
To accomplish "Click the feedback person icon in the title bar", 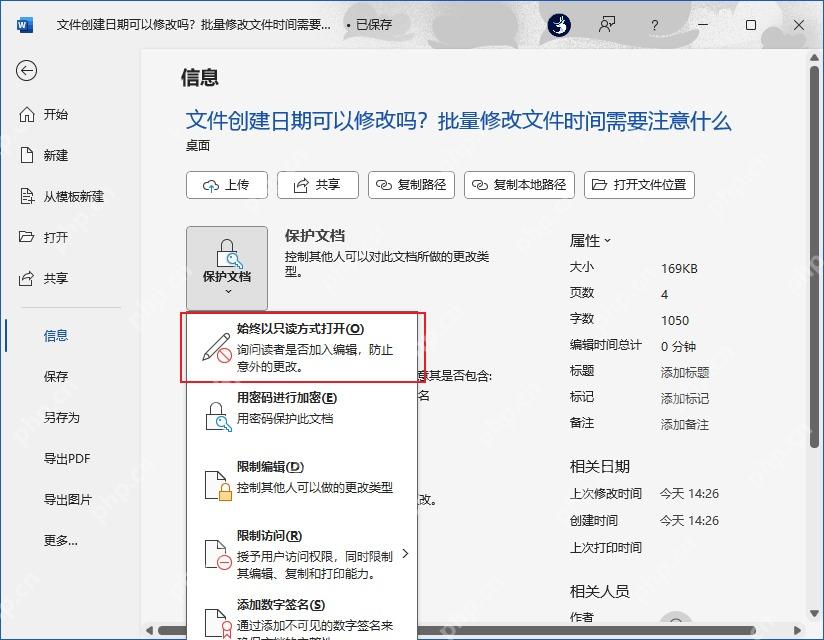I will click(607, 25).
